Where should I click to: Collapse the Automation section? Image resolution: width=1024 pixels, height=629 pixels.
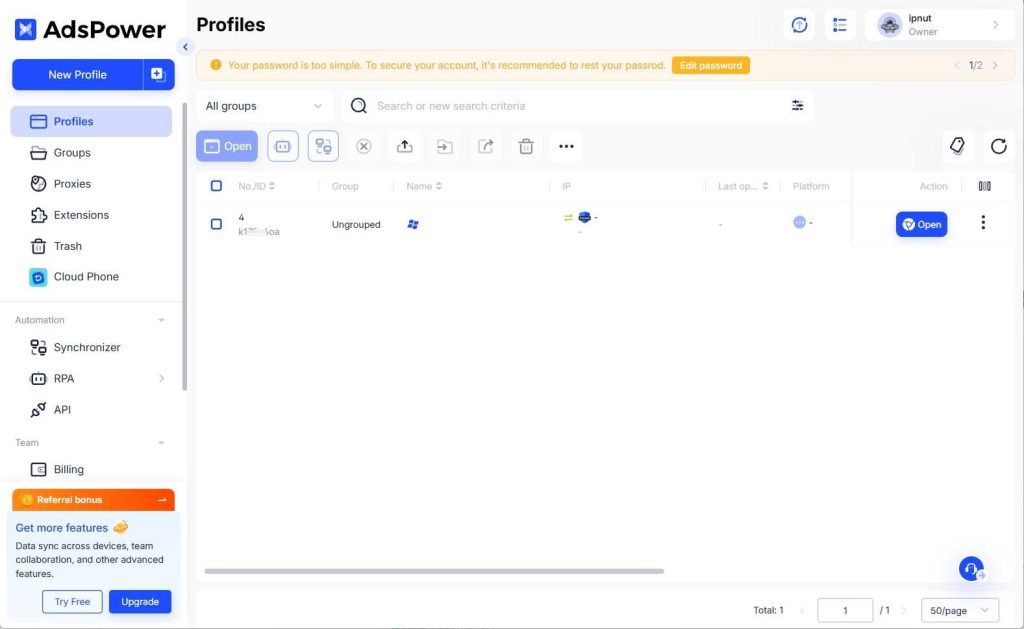click(x=162, y=320)
